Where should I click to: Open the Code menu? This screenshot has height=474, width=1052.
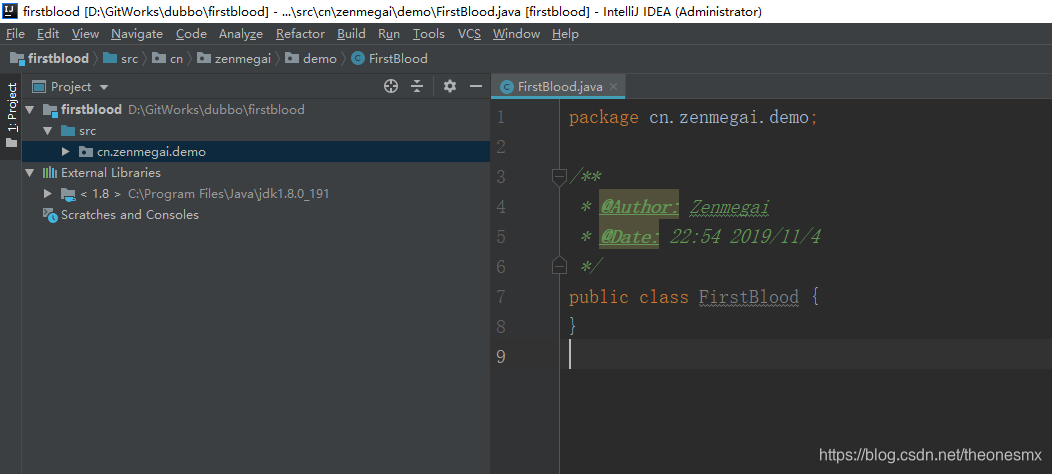coord(191,34)
